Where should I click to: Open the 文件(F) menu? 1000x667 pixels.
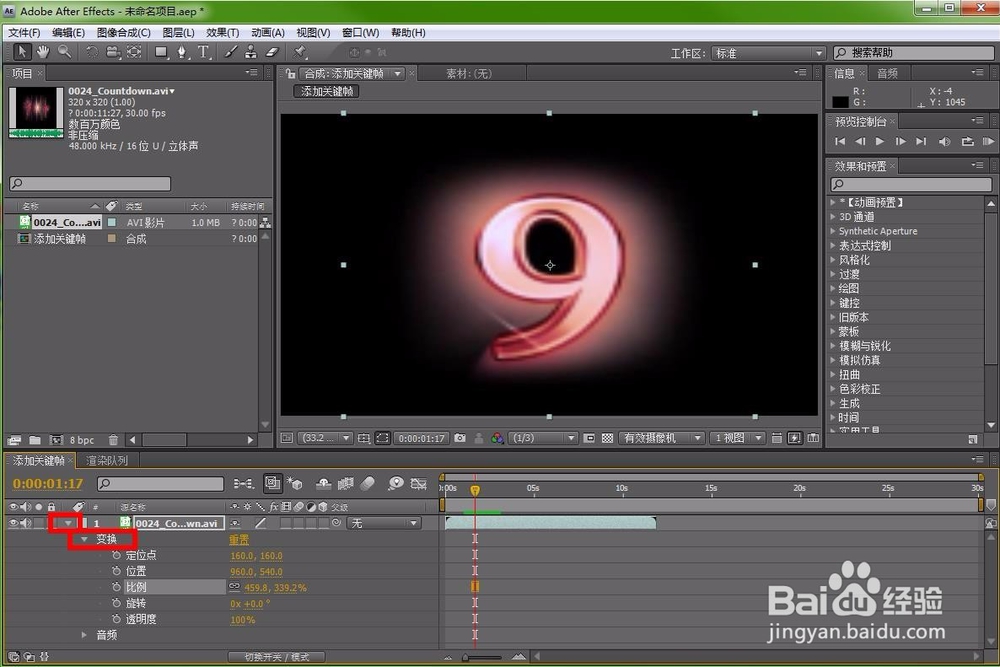click(24, 33)
